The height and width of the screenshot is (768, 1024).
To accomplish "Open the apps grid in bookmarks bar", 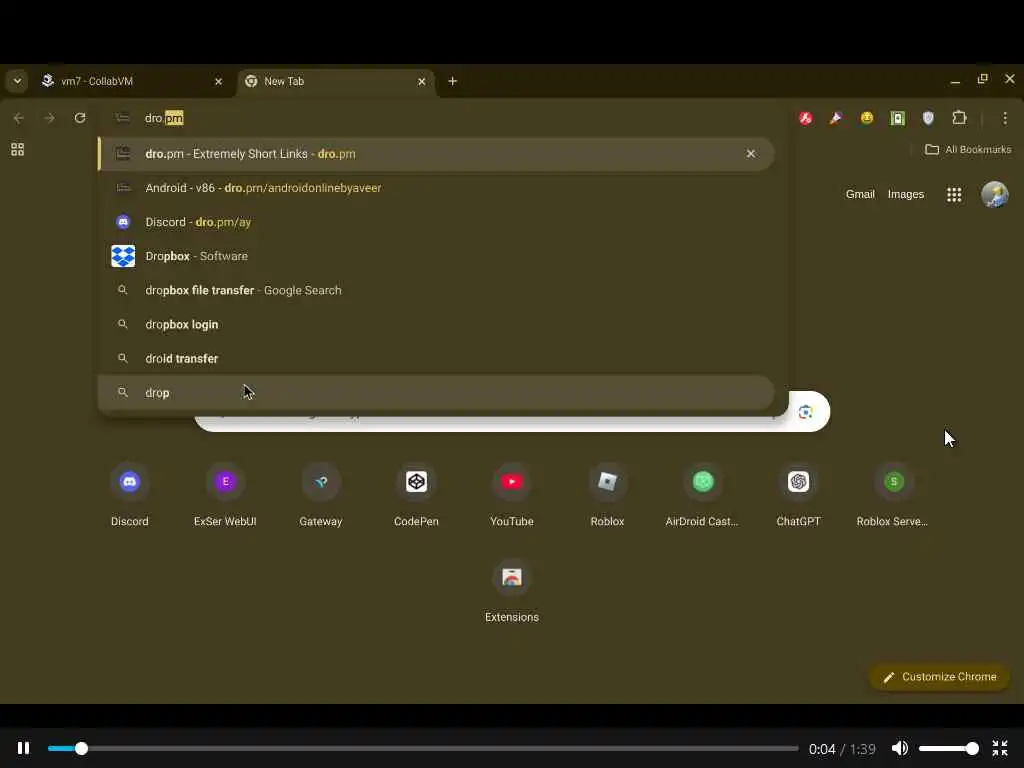I will (x=18, y=150).
